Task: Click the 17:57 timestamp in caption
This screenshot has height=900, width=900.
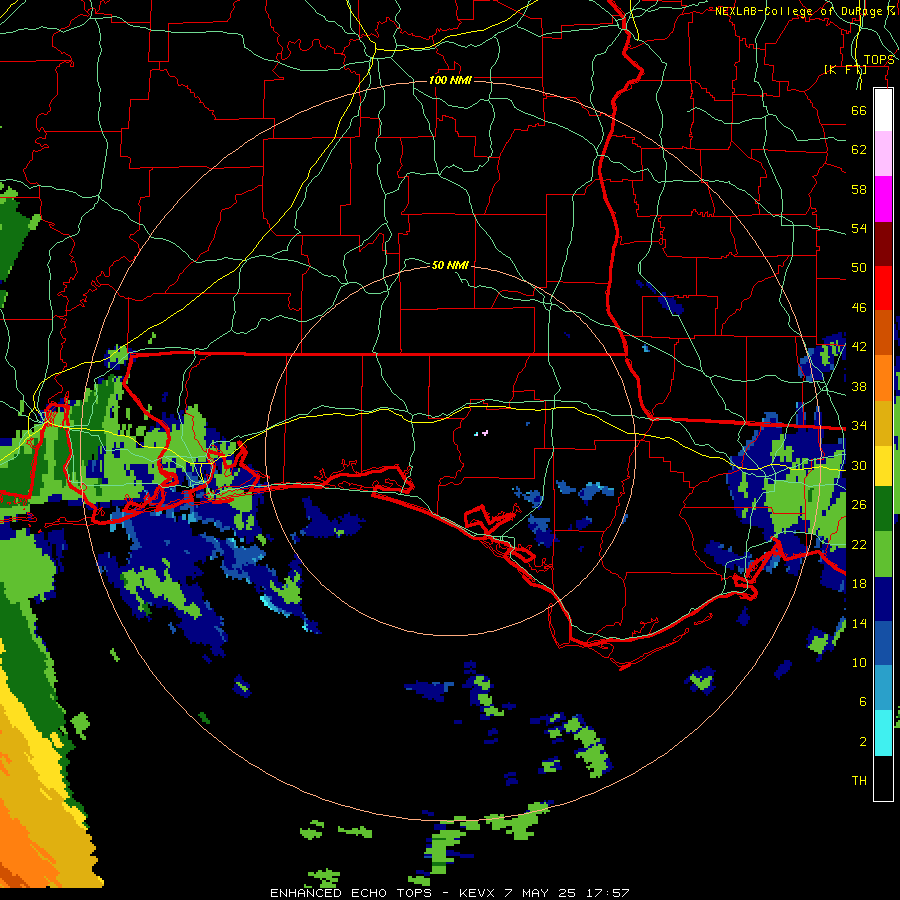Action: [608, 893]
